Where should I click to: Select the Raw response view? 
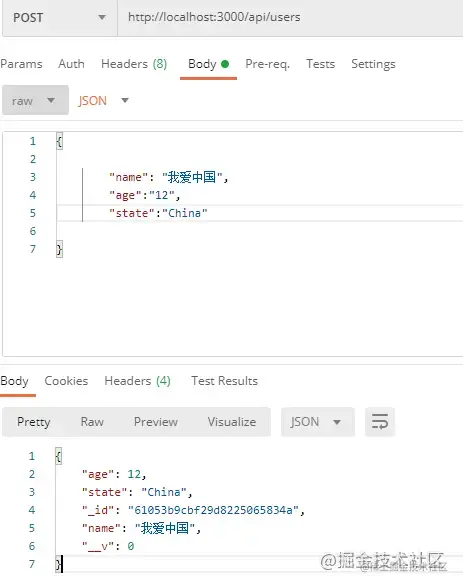coord(92,422)
